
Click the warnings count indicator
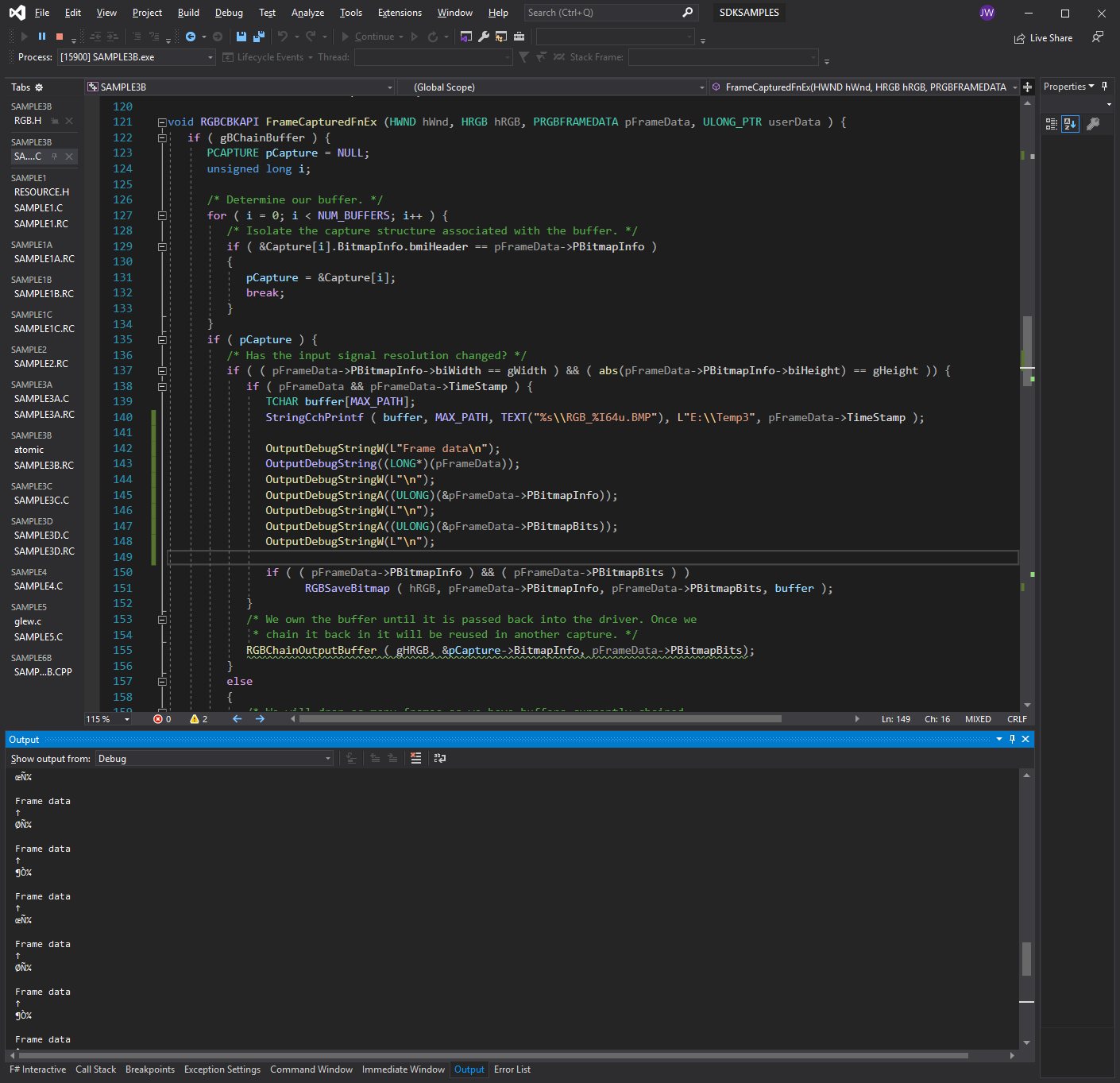[x=199, y=719]
